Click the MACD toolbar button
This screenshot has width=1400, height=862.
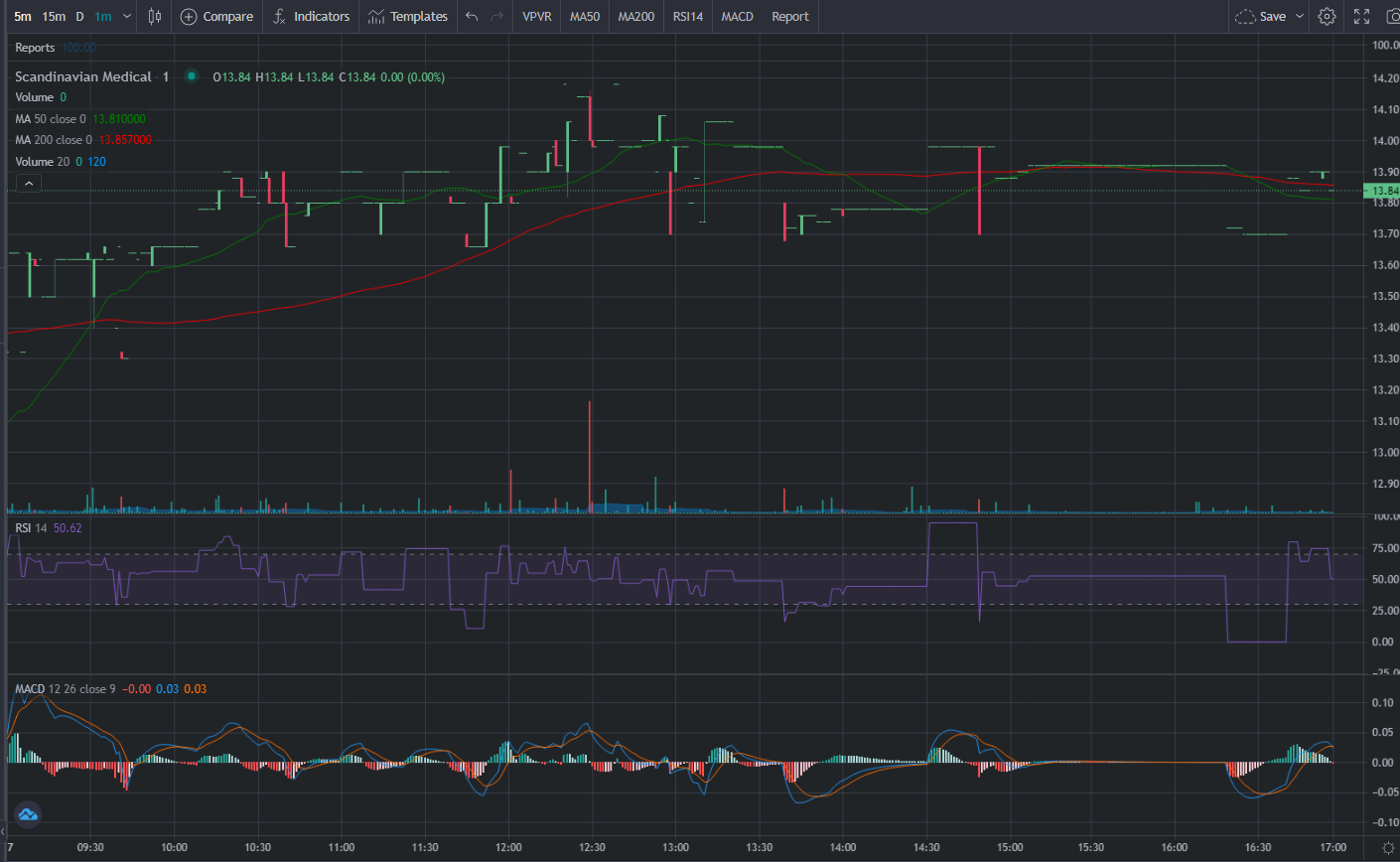[x=738, y=16]
